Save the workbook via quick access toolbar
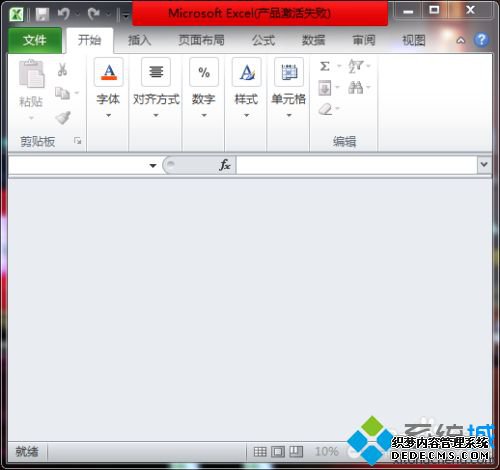The height and width of the screenshot is (470, 500). tap(42, 14)
